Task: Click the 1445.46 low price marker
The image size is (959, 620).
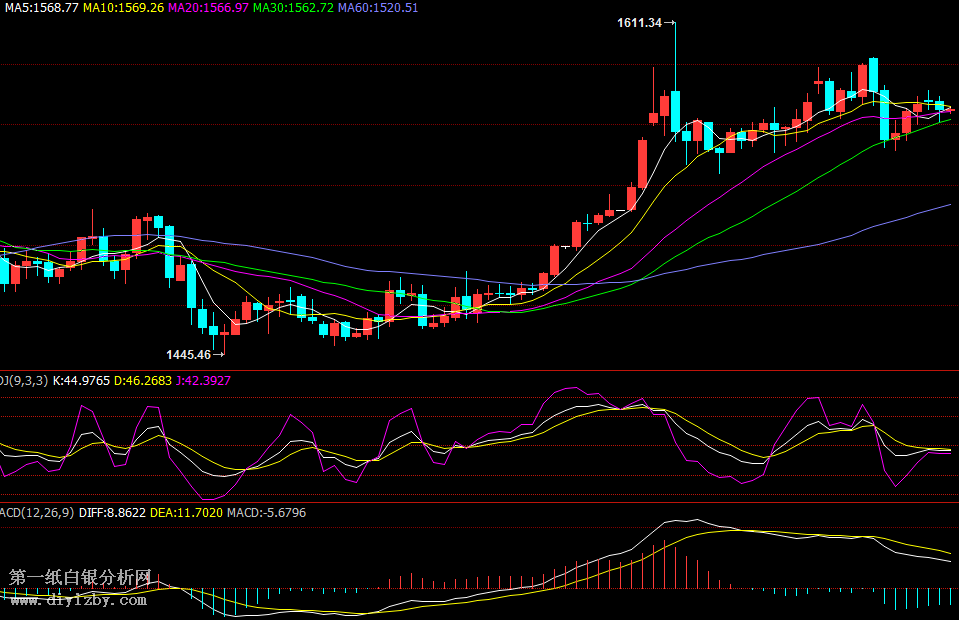Action: pyautogui.click(x=189, y=354)
